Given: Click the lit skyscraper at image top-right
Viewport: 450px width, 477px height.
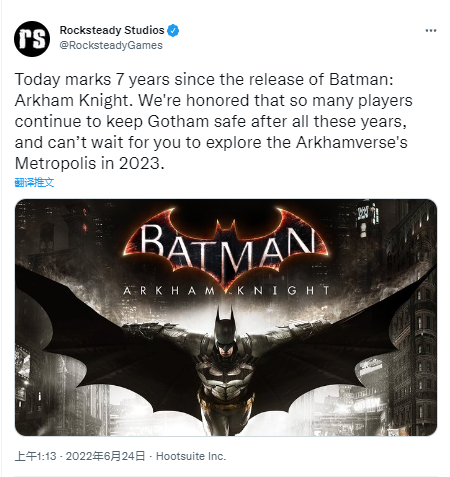Looking at the screenshot, I should coord(367,218).
